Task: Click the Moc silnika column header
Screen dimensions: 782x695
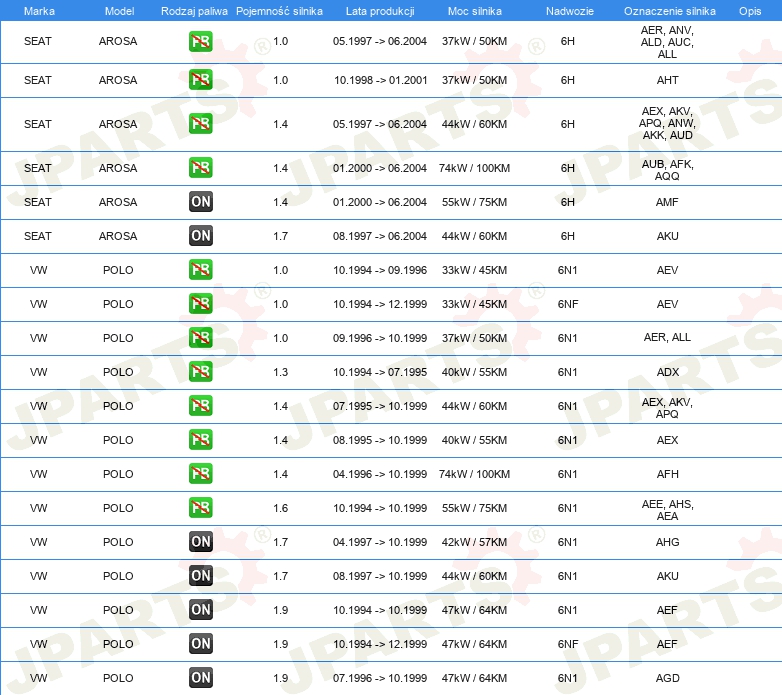Action: (474, 10)
